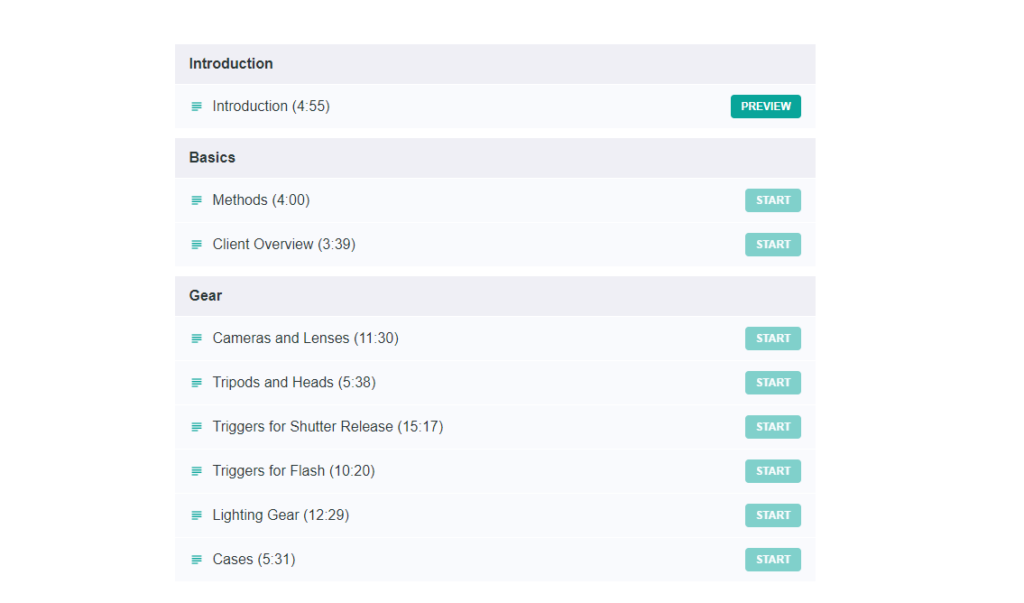Start the Client Overview lesson
Viewport: 1024px width, 603px height.
(772, 244)
